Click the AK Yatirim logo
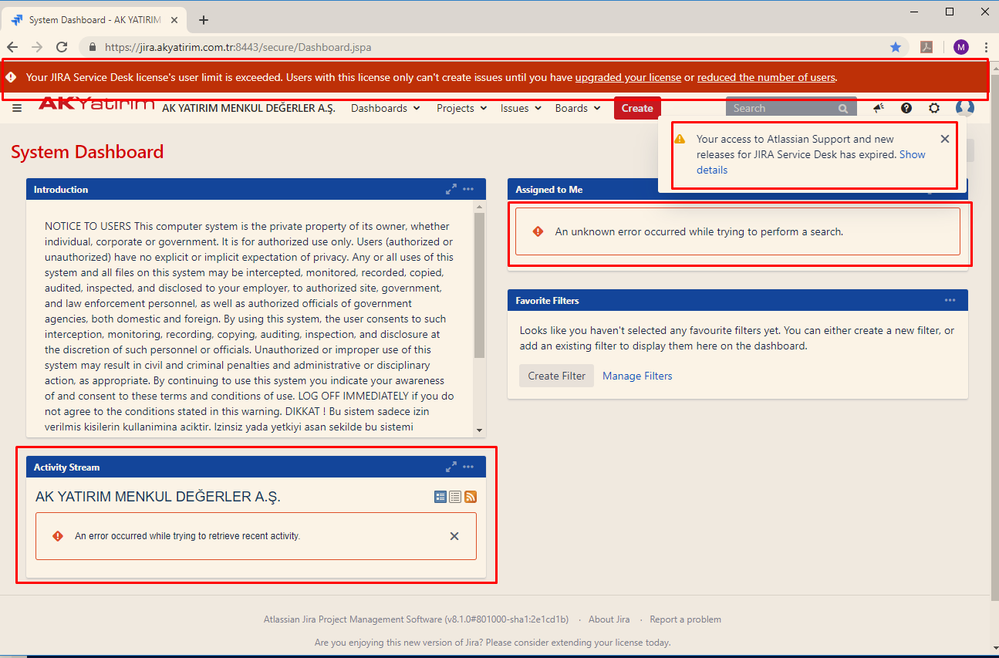Viewport: 999px width, 658px height. 96,104
